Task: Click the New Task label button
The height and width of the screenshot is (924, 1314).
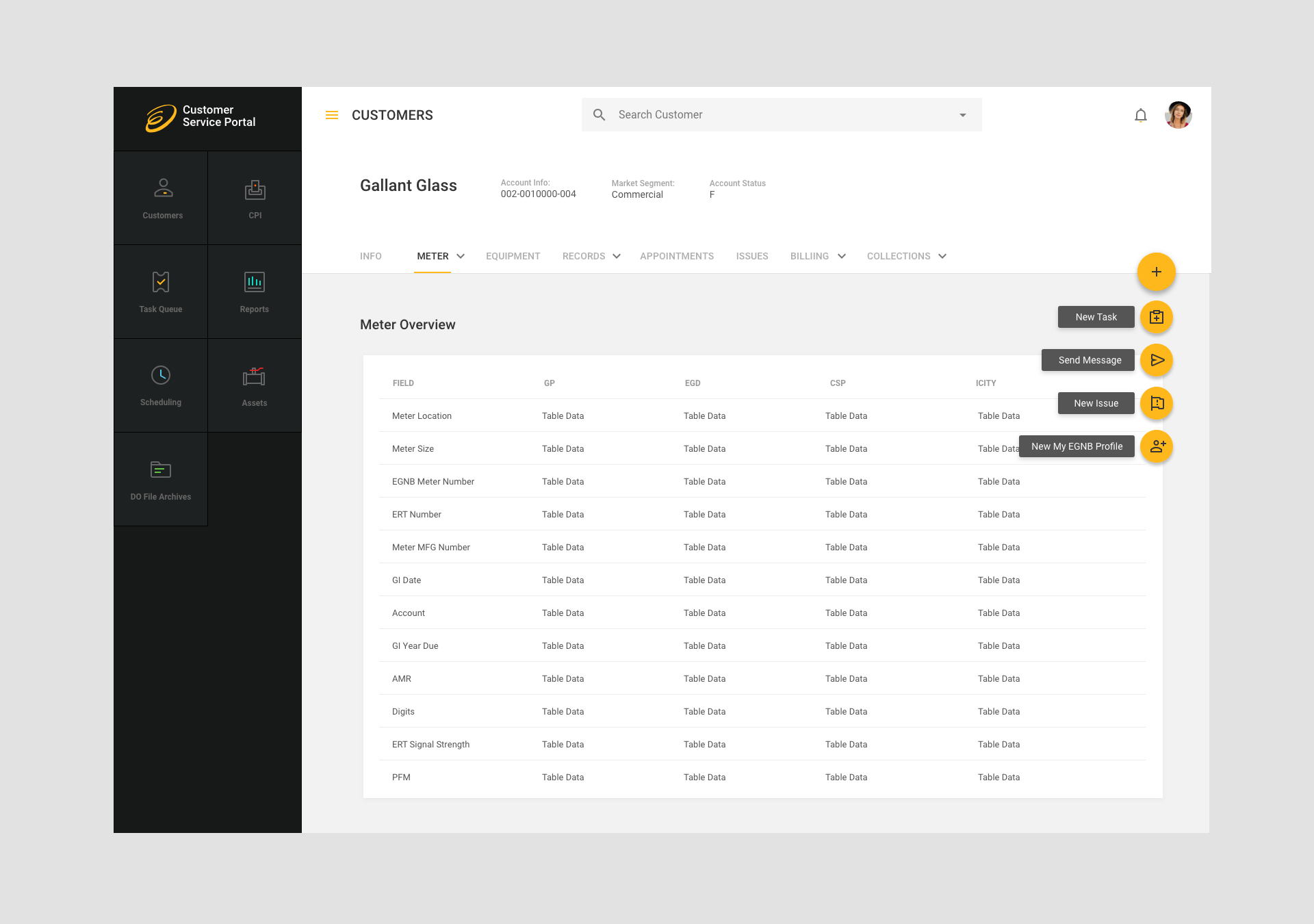Action: 1096,317
